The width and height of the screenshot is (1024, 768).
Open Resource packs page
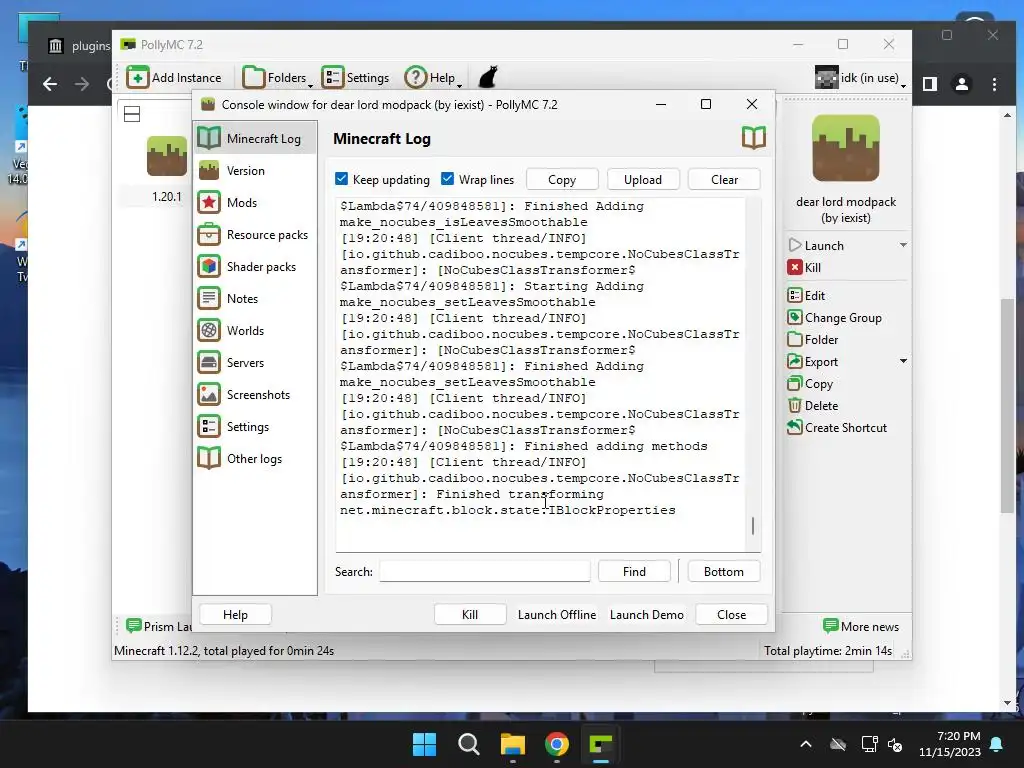(x=255, y=234)
